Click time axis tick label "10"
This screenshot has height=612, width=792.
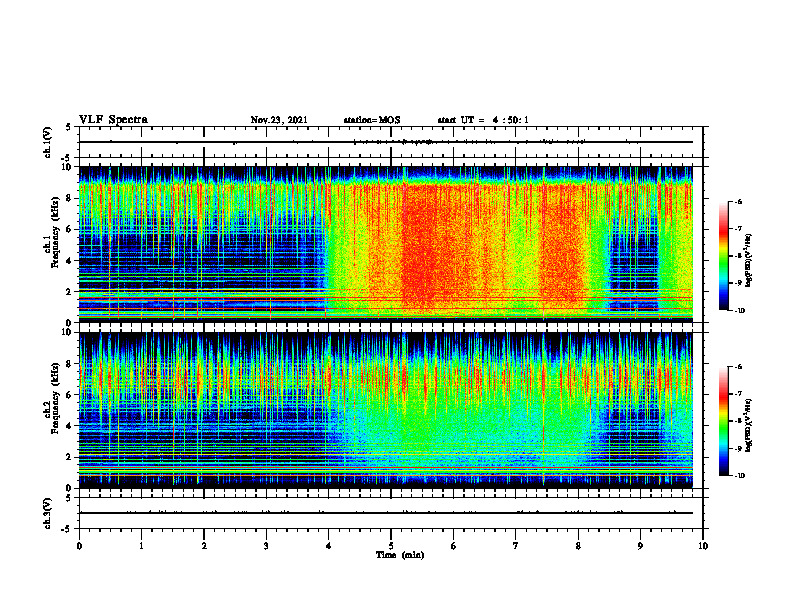(x=703, y=546)
